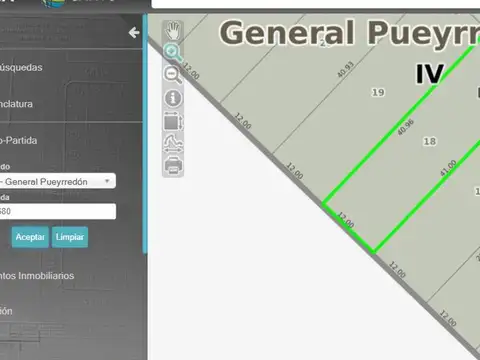
Task: Activate the zoom in magnifier tool
Action: coord(173,52)
